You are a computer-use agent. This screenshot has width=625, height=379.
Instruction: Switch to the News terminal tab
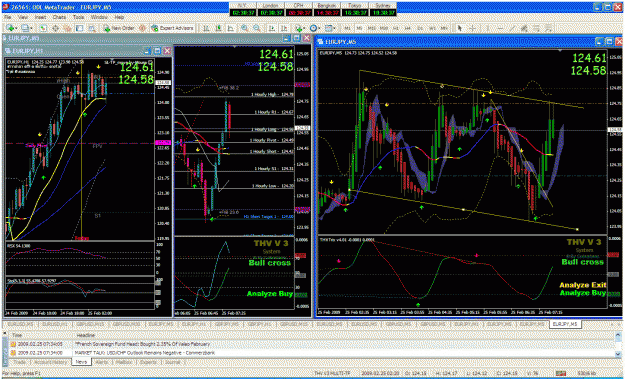pos(82,362)
